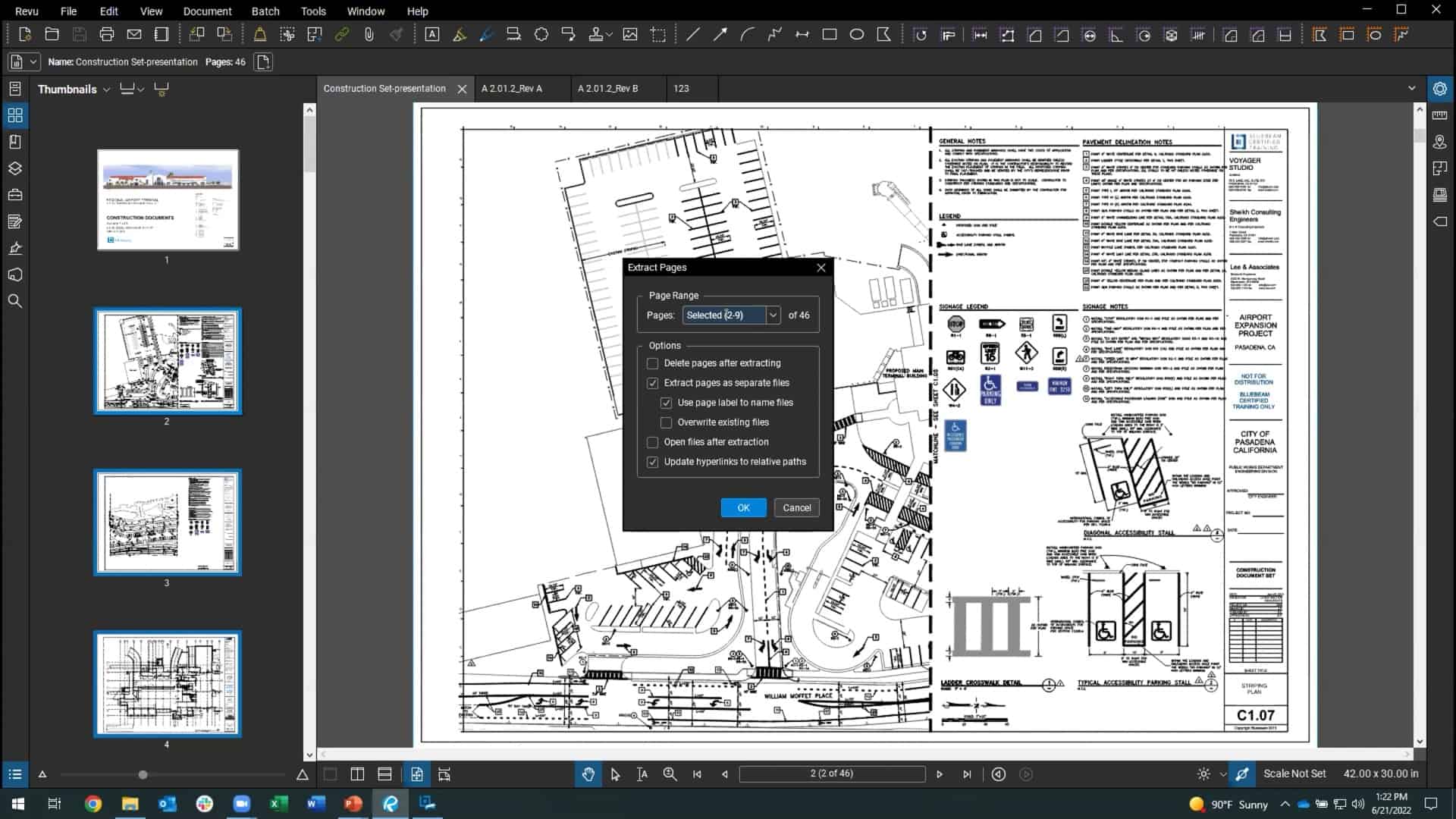Adjust the thumbnail size slider

click(143, 775)
